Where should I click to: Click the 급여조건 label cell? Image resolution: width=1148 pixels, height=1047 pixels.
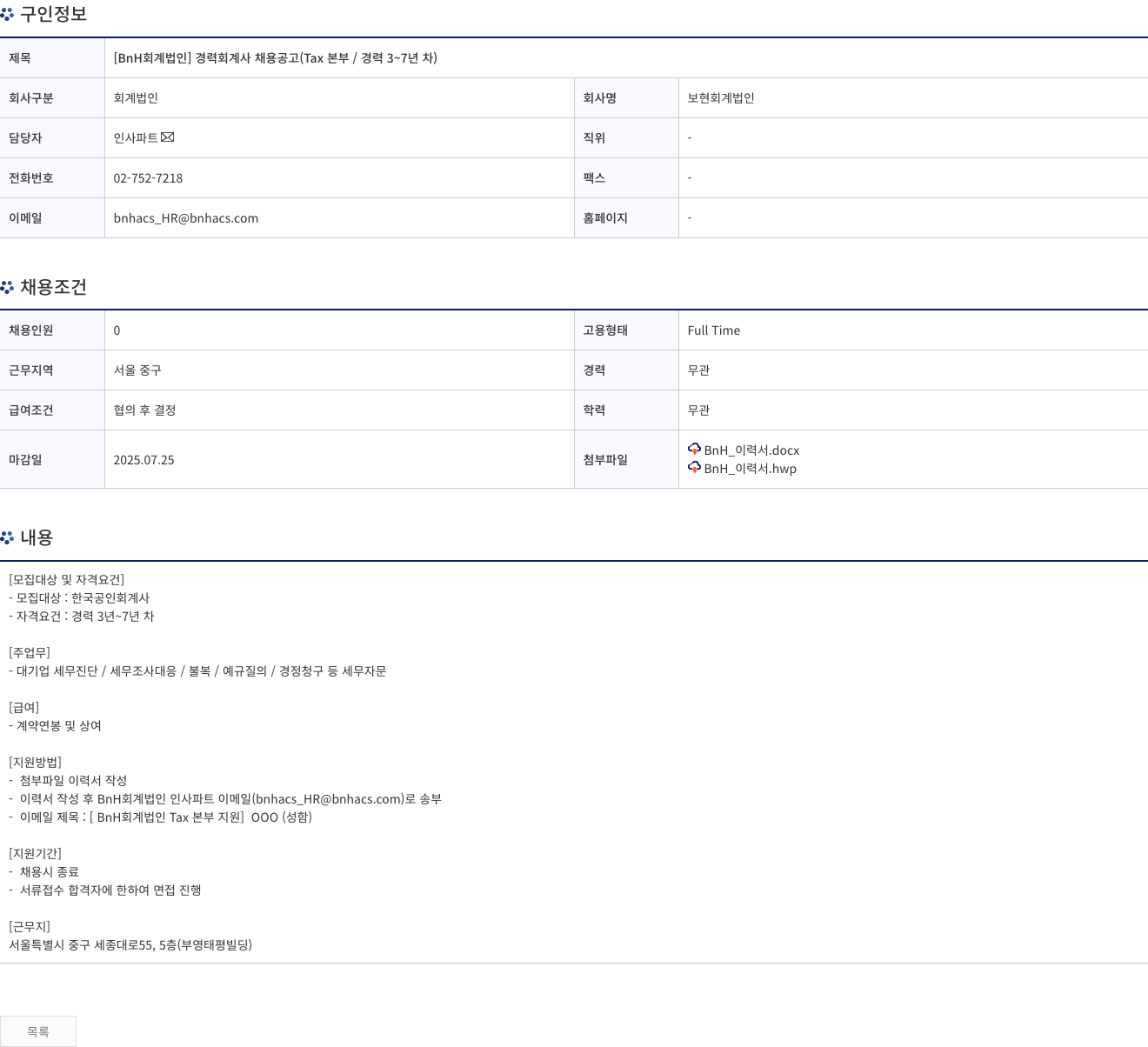52,410
